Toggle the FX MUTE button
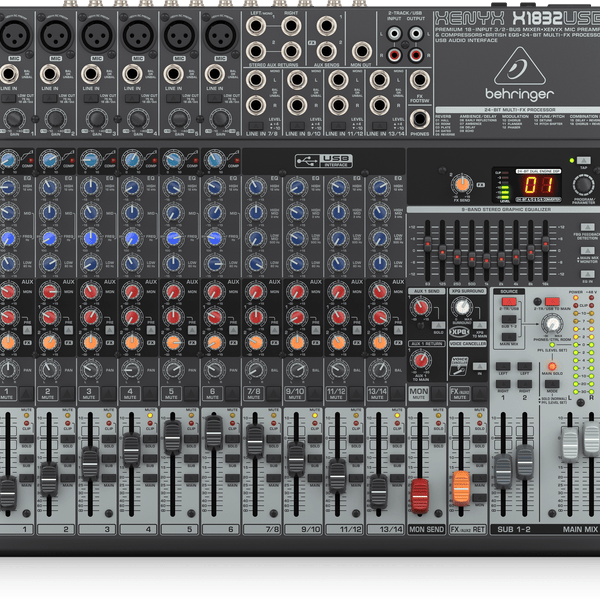 tap(479, 393)
